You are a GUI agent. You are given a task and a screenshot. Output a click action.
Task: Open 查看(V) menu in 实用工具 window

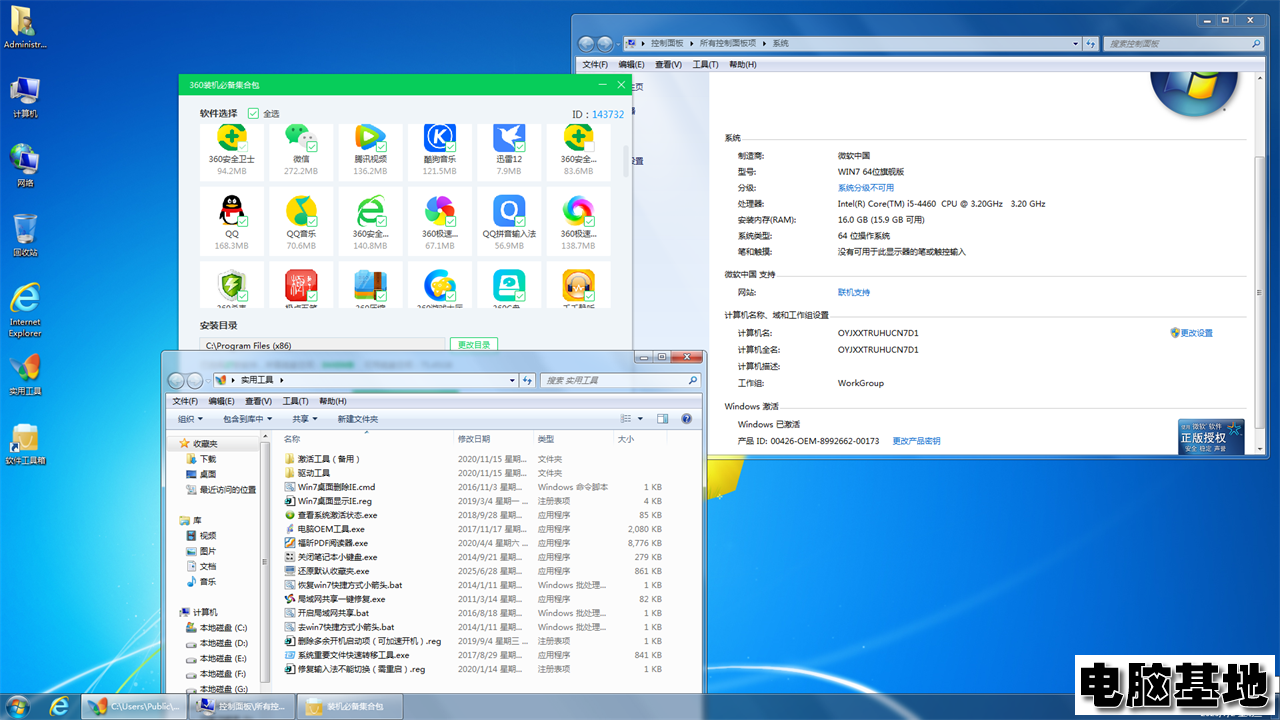click(257, 401)
